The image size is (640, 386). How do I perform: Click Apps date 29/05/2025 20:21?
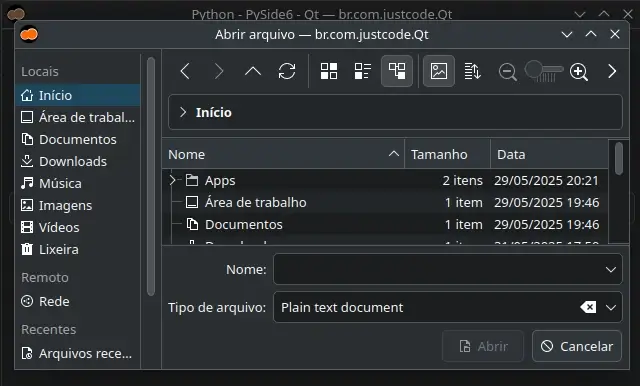tap(546, 180)
